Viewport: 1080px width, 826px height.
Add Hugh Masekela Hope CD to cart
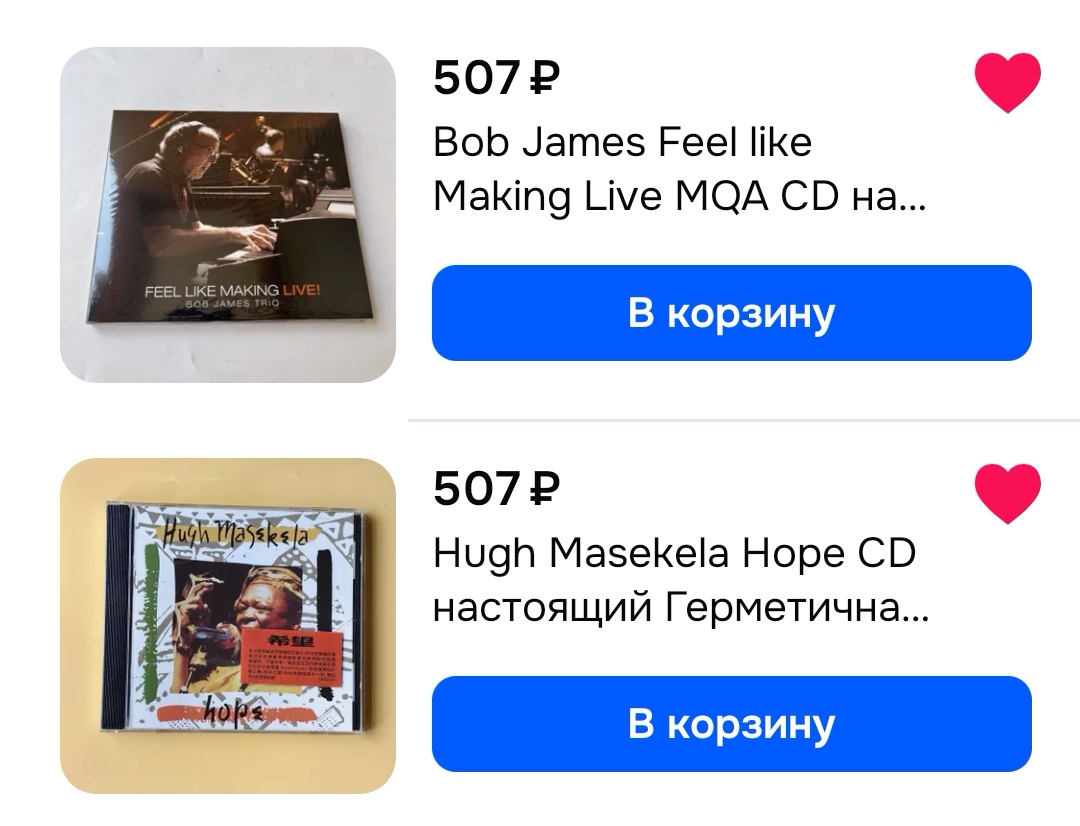[x=731, y=723]
